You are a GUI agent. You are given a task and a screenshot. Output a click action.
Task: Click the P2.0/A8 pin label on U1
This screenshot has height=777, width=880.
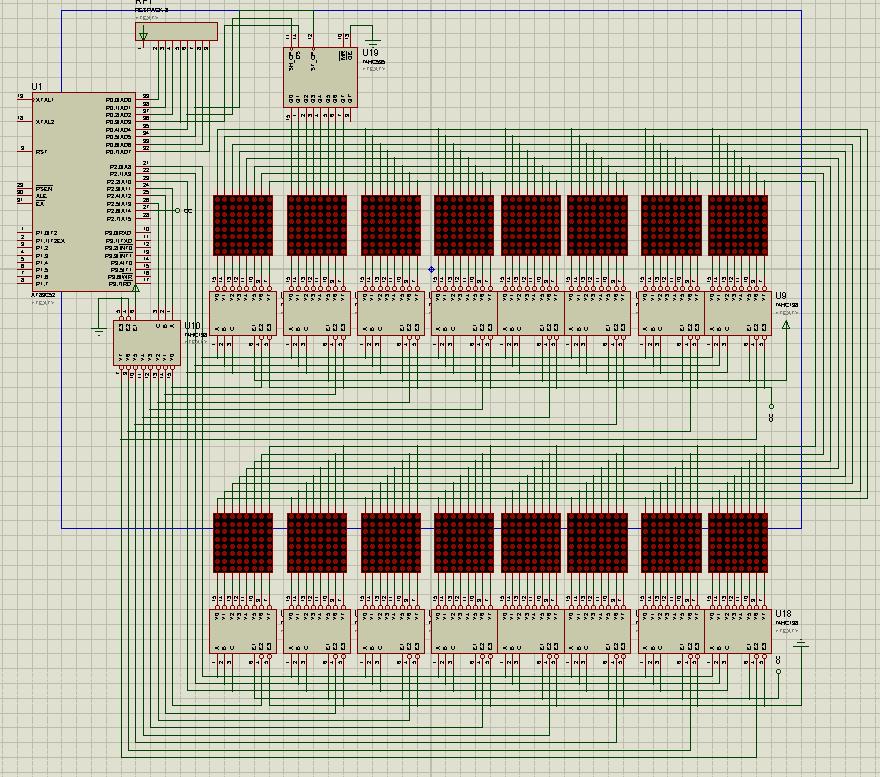120,167
